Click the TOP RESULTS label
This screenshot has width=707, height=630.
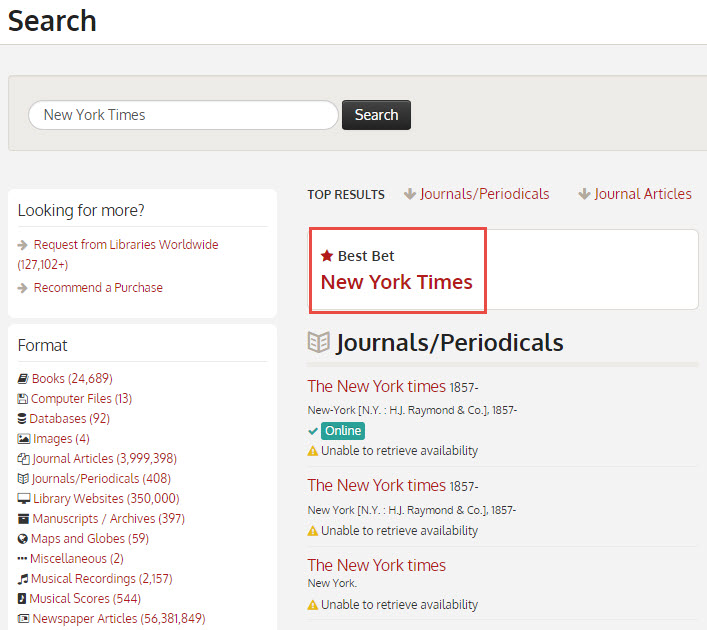click(346, 195)
